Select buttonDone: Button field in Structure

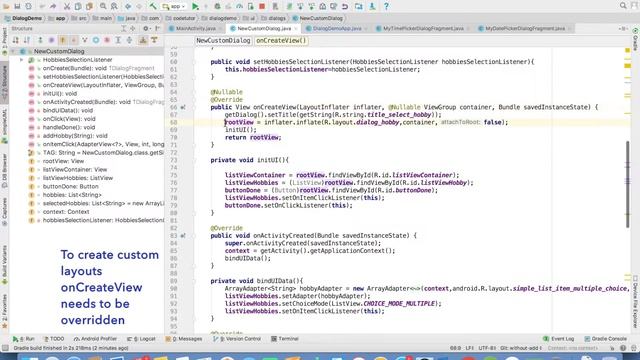(70, 186)
